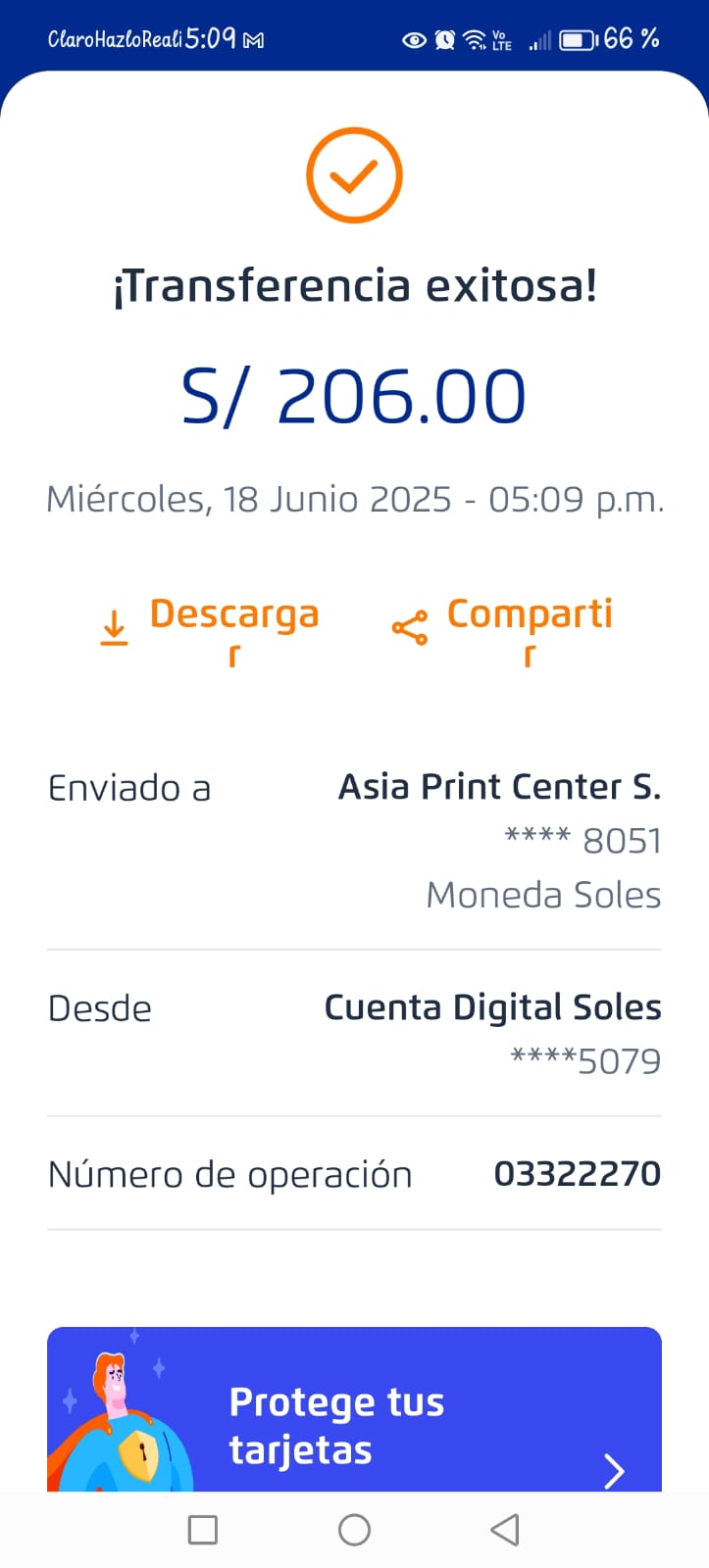Tap the S/ 206.00 amount
The height and width of the screenshot is (1568, 709).
point(354,397)
